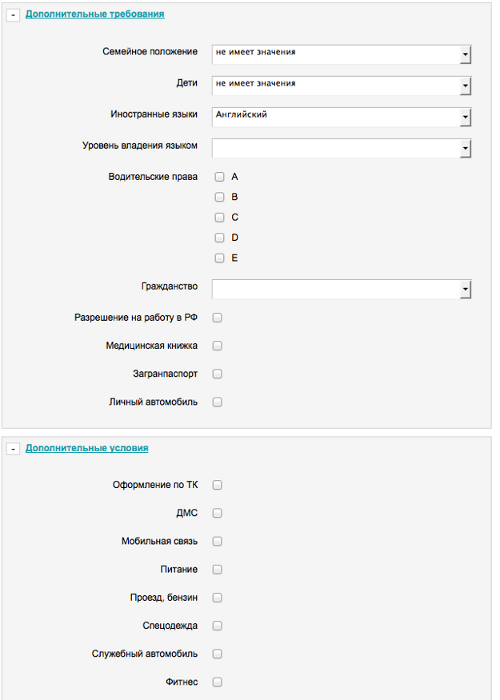The image size is (500, 700).
Task: Enable Разрешение на работу в РФ checkbox
Action: click(217, 318)
